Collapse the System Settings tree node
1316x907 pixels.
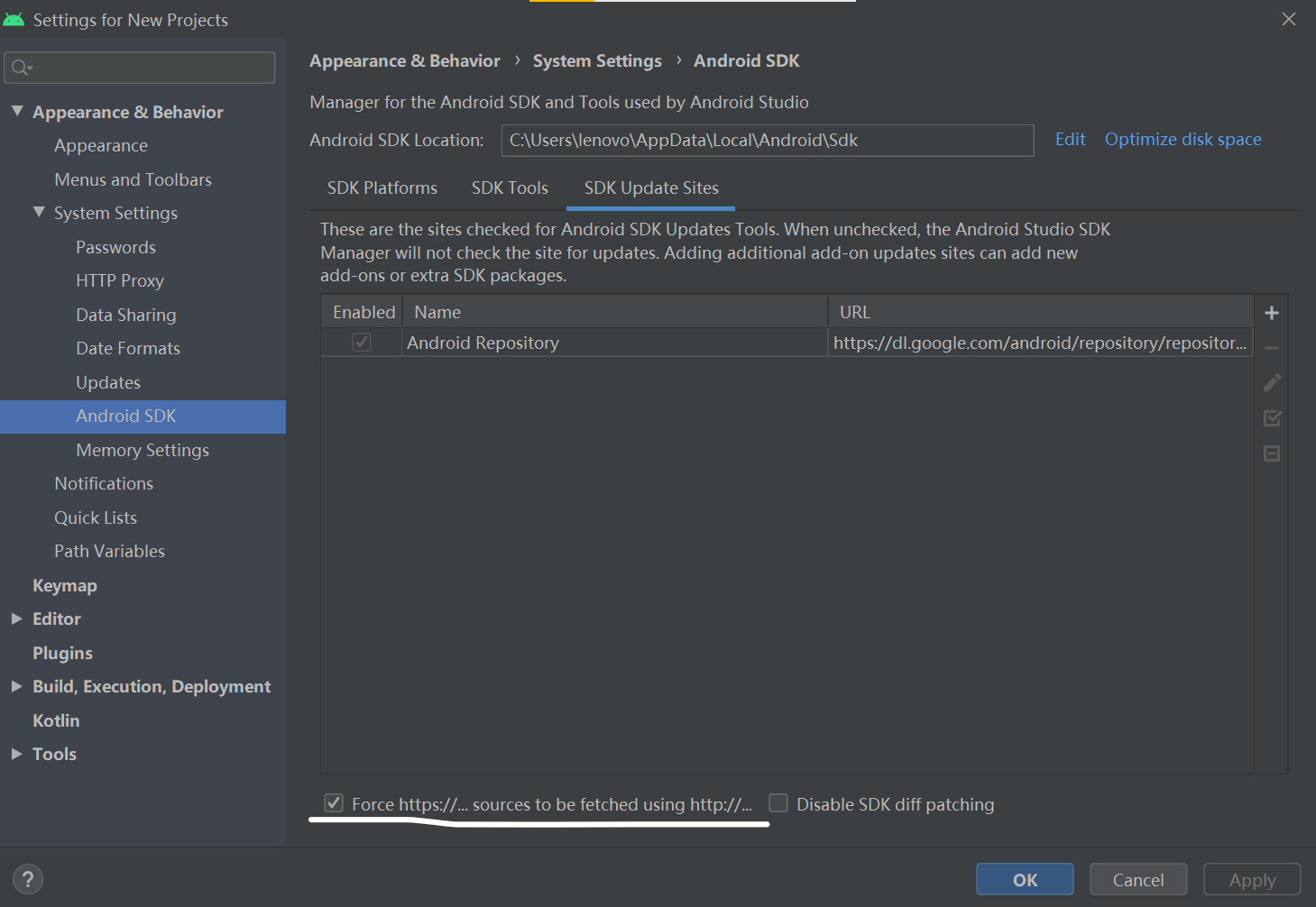point(39,213)
